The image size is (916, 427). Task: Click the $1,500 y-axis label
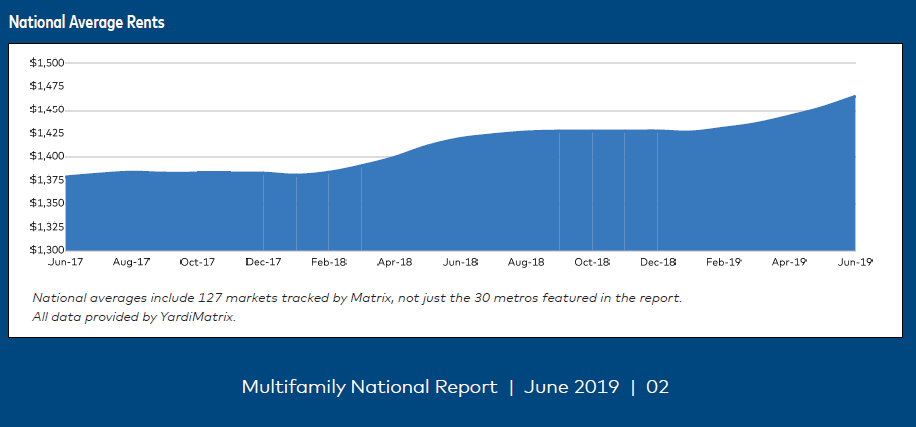pos(47,63)
